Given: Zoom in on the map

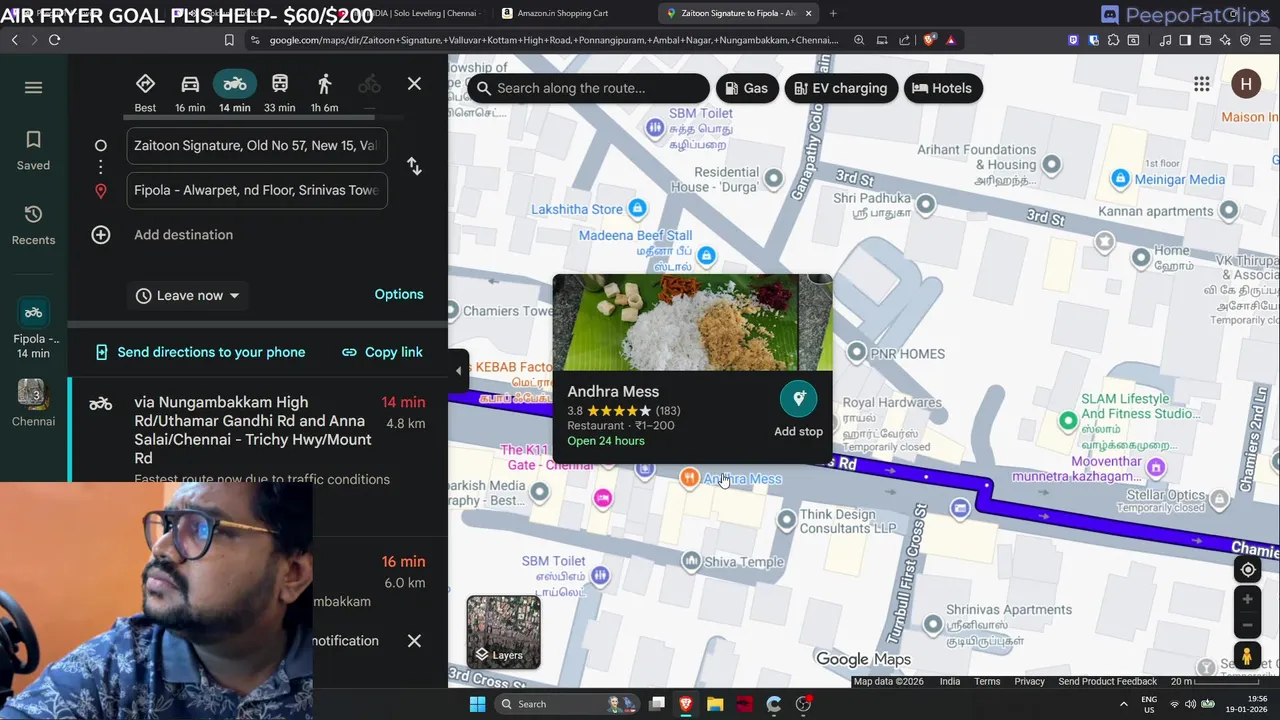Looking at the screenshot, I should [1247, 599].
